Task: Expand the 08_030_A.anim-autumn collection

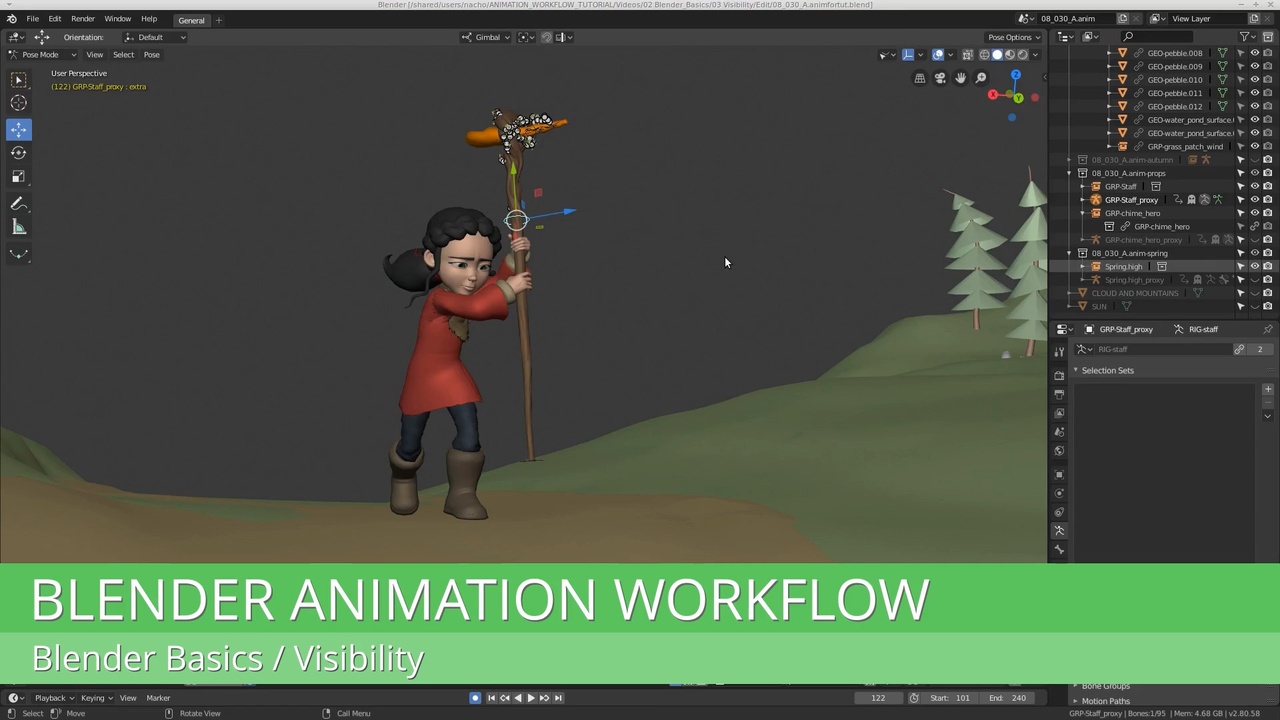Action: click(1069, 160)
